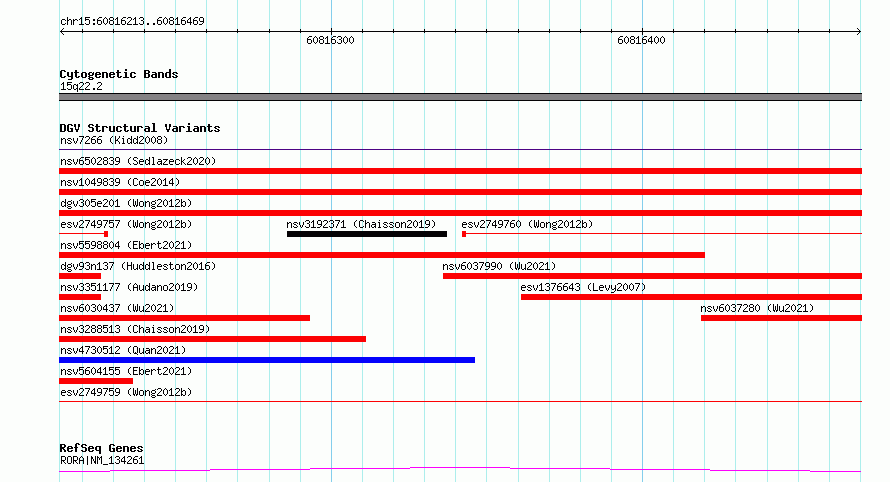The width and height of the screenshot is (890, 482).
Task: Click the nsv7266 (Kidd2008) variant label
Action: (x=114, y=141)
